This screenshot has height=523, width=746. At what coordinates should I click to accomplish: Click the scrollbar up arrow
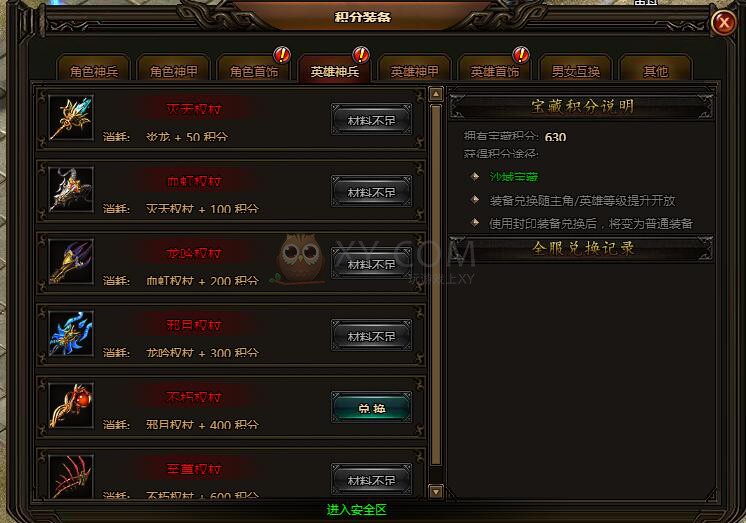[x=436, y=94]
